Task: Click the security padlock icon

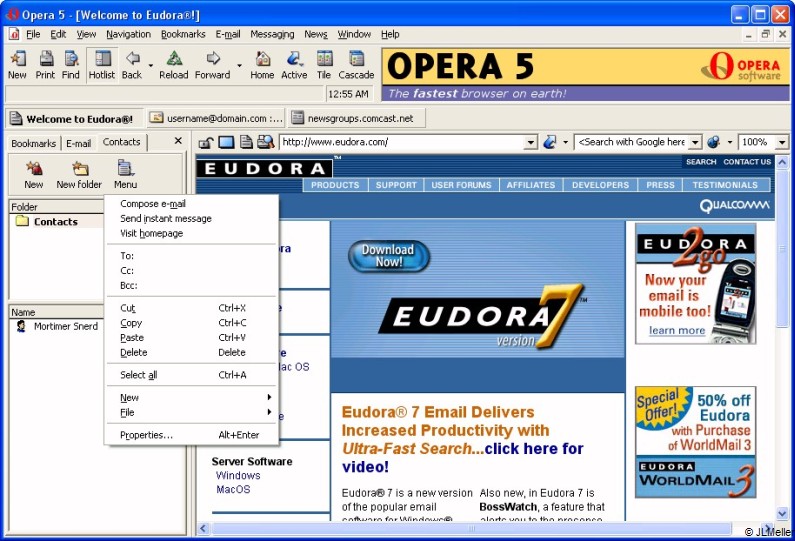Action: pos(205,142)
